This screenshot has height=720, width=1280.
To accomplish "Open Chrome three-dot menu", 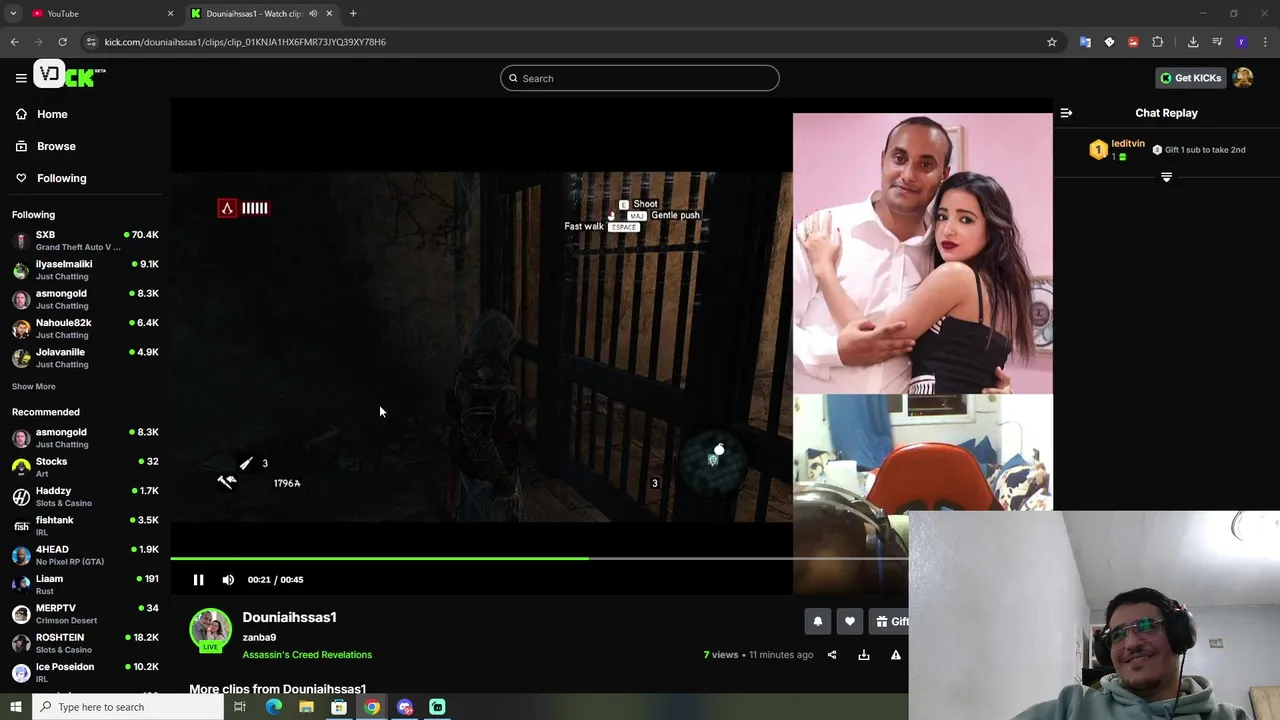I will tap(1265, 42).
